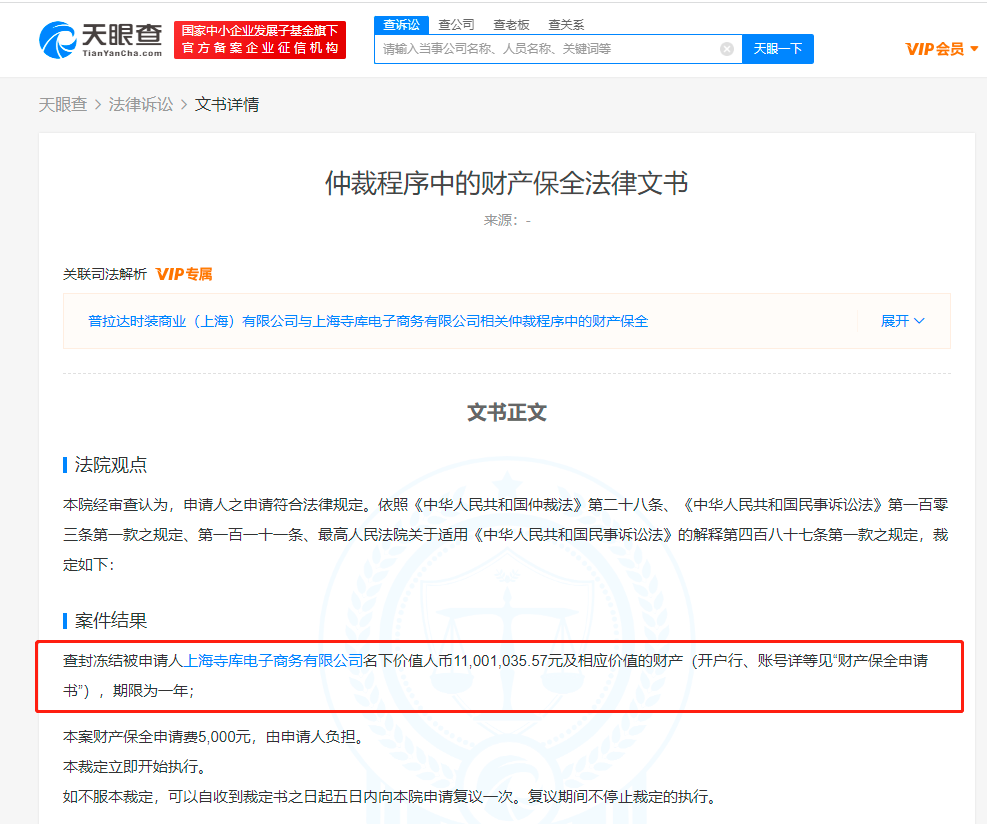Open 上海寺库电子商务有限公司 company link
The width and height of the screenshot is (987, 824).
(273, 660)
